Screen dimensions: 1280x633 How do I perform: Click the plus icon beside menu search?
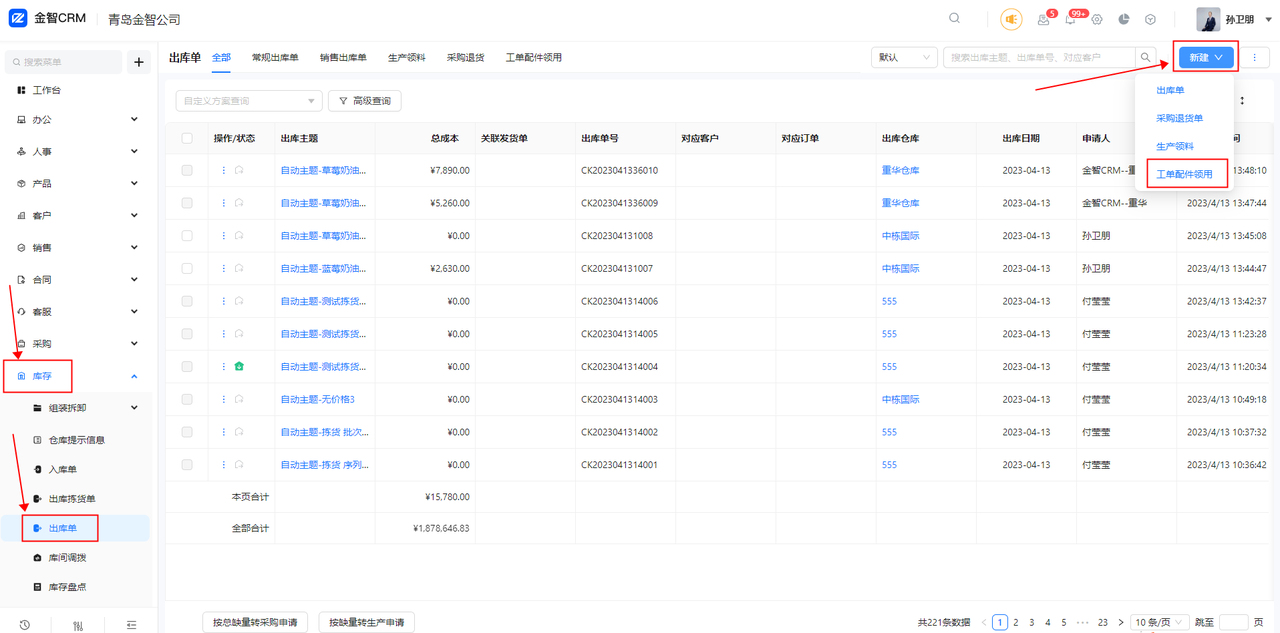point(139,62)
